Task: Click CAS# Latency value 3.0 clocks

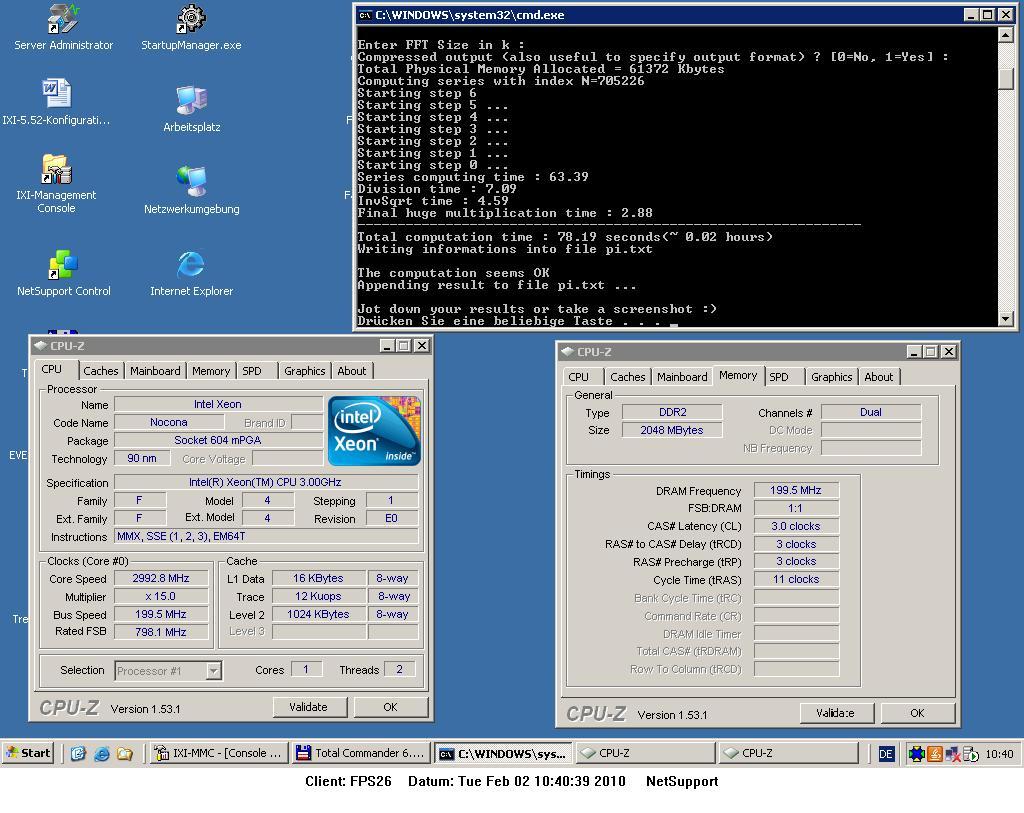Action: [796, 526]
